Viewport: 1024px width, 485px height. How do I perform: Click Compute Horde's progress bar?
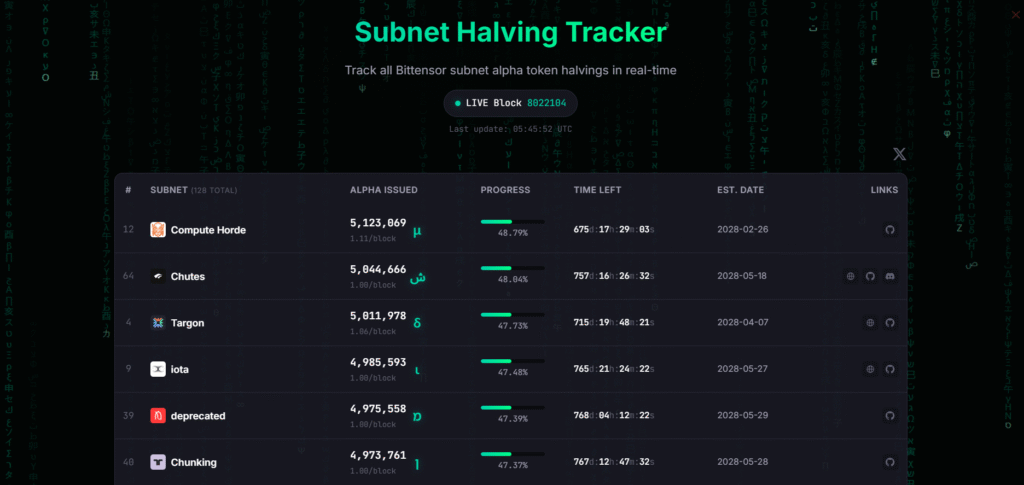pyautogui.click(x=512, y=221)
